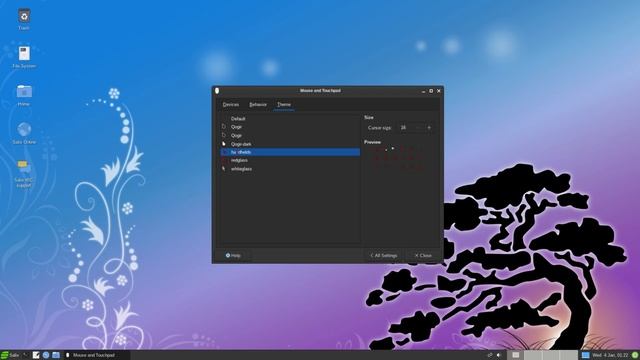
Task: Open Help for Mouse and Touchpad
Action: 233,256
